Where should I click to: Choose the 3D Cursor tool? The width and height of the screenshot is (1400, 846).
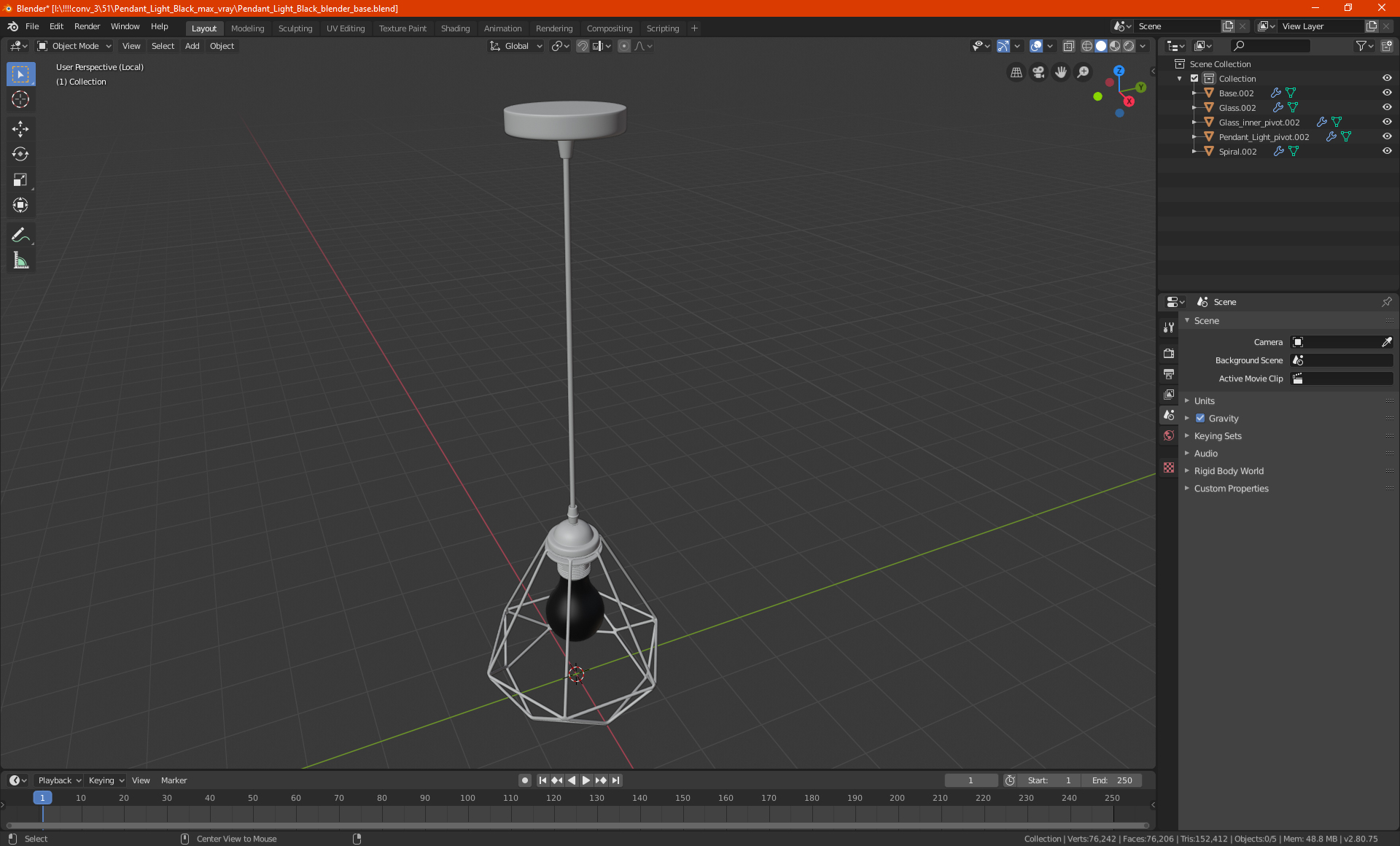coord(20,100)
